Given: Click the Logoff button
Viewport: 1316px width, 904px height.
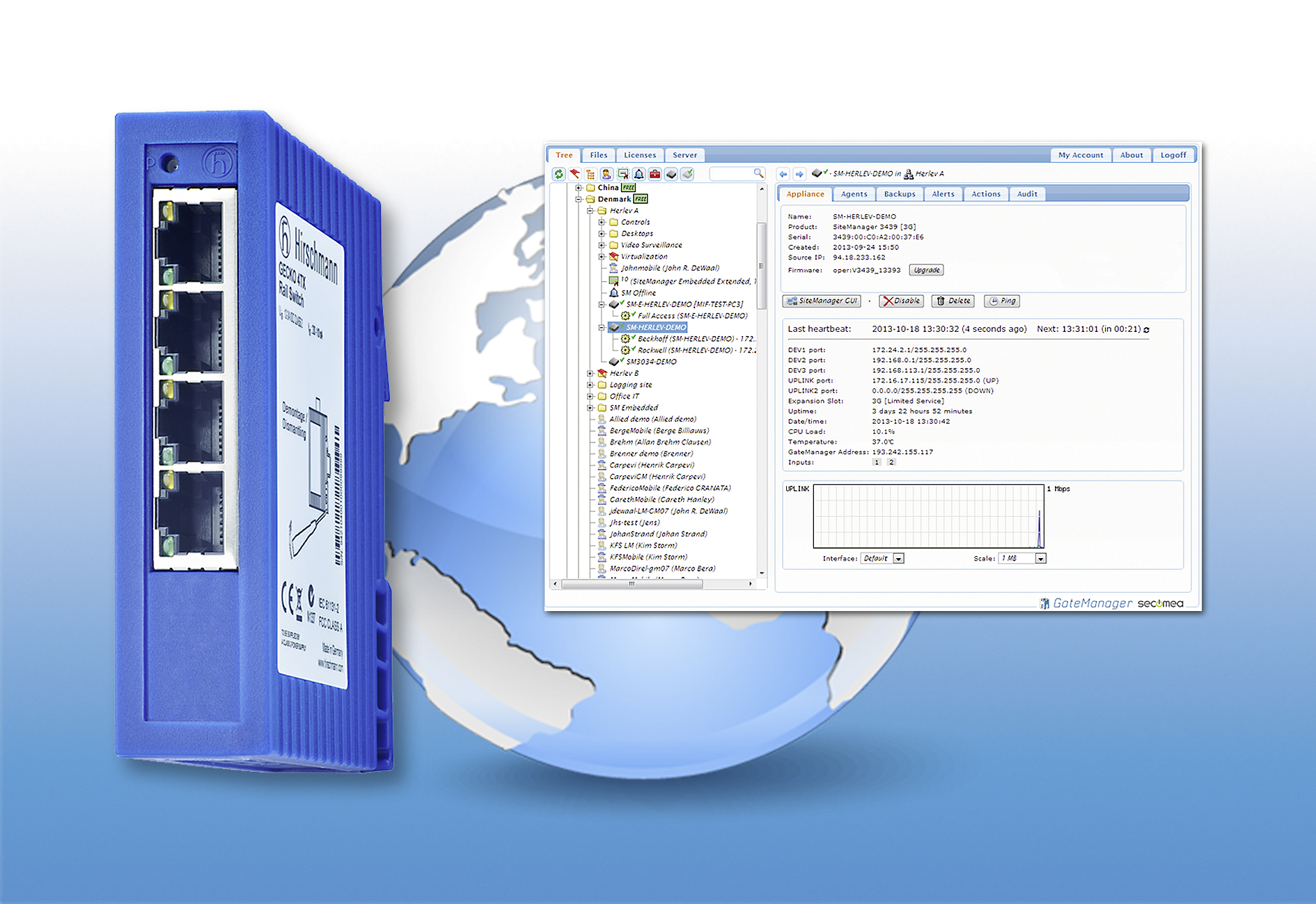Looking at the screenshot, I should (x=1173, y=155).
